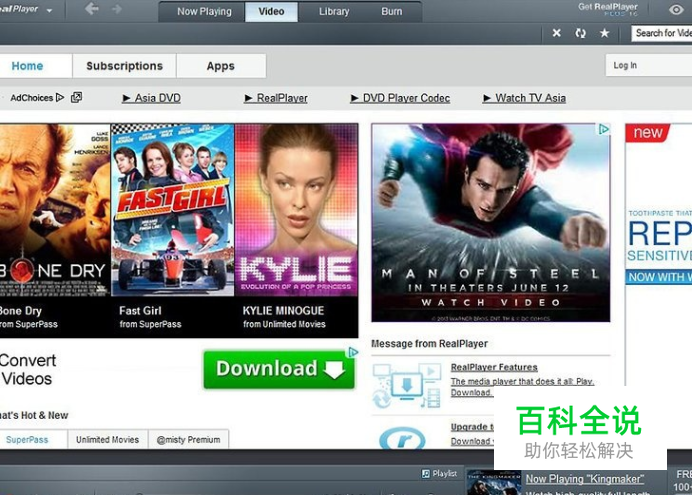This screenshot has height=495, width=692.
Task: Click the Fast Girl title text
Action: coord(140,311)
